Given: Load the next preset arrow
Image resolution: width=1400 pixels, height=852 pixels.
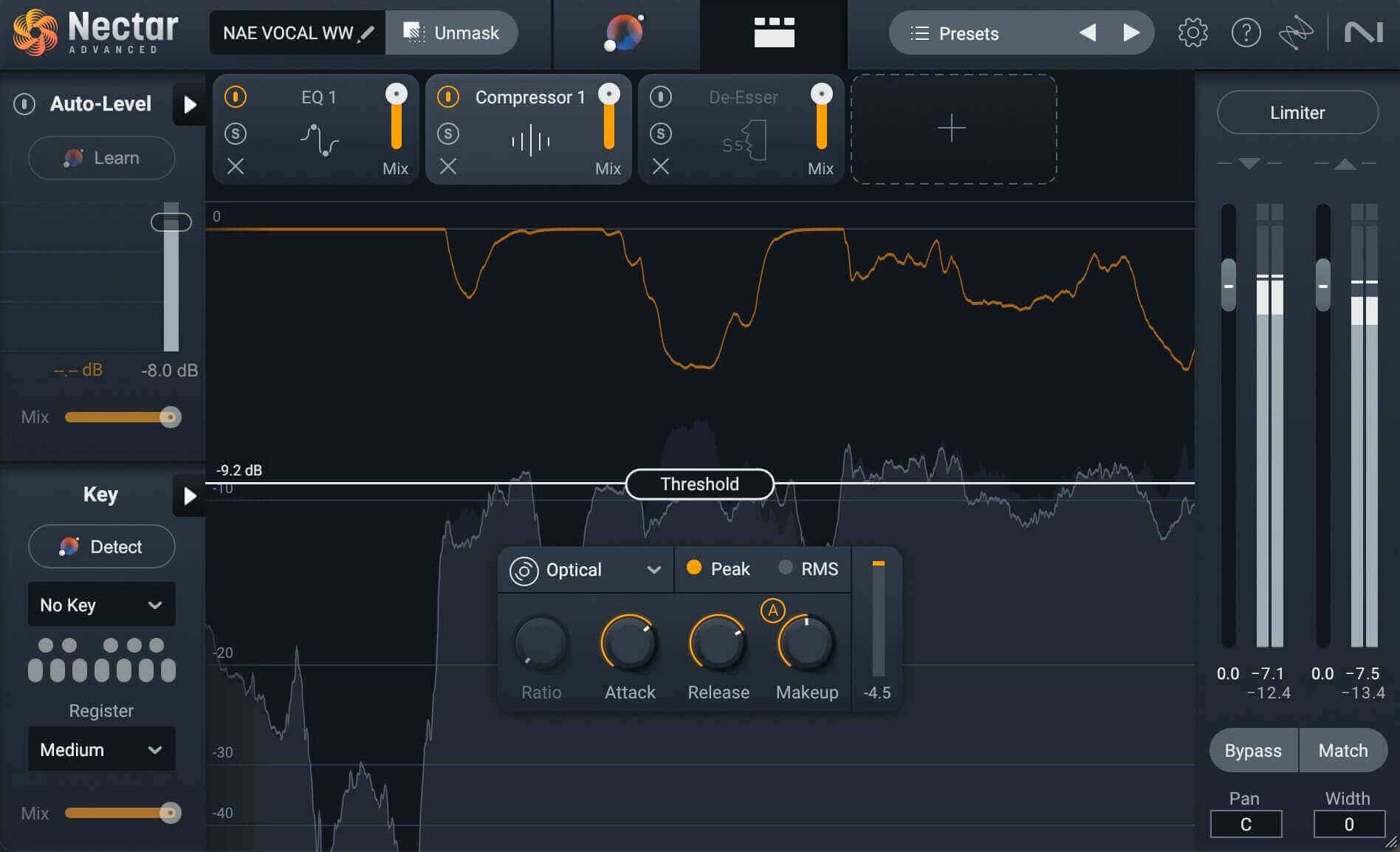Looking at the screenshot, I should 1130,33.
